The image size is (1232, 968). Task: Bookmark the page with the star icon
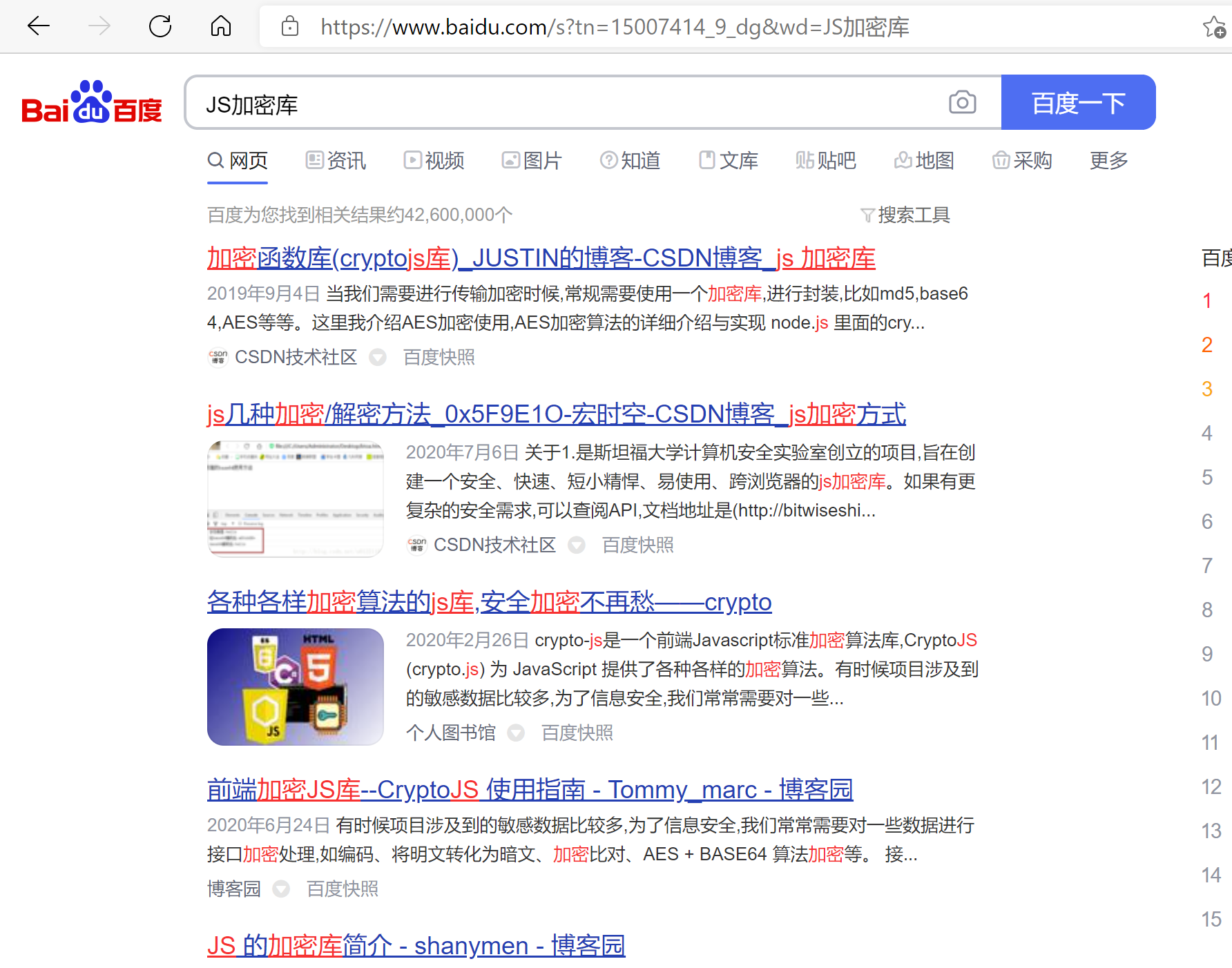[x=1213, y=26]
